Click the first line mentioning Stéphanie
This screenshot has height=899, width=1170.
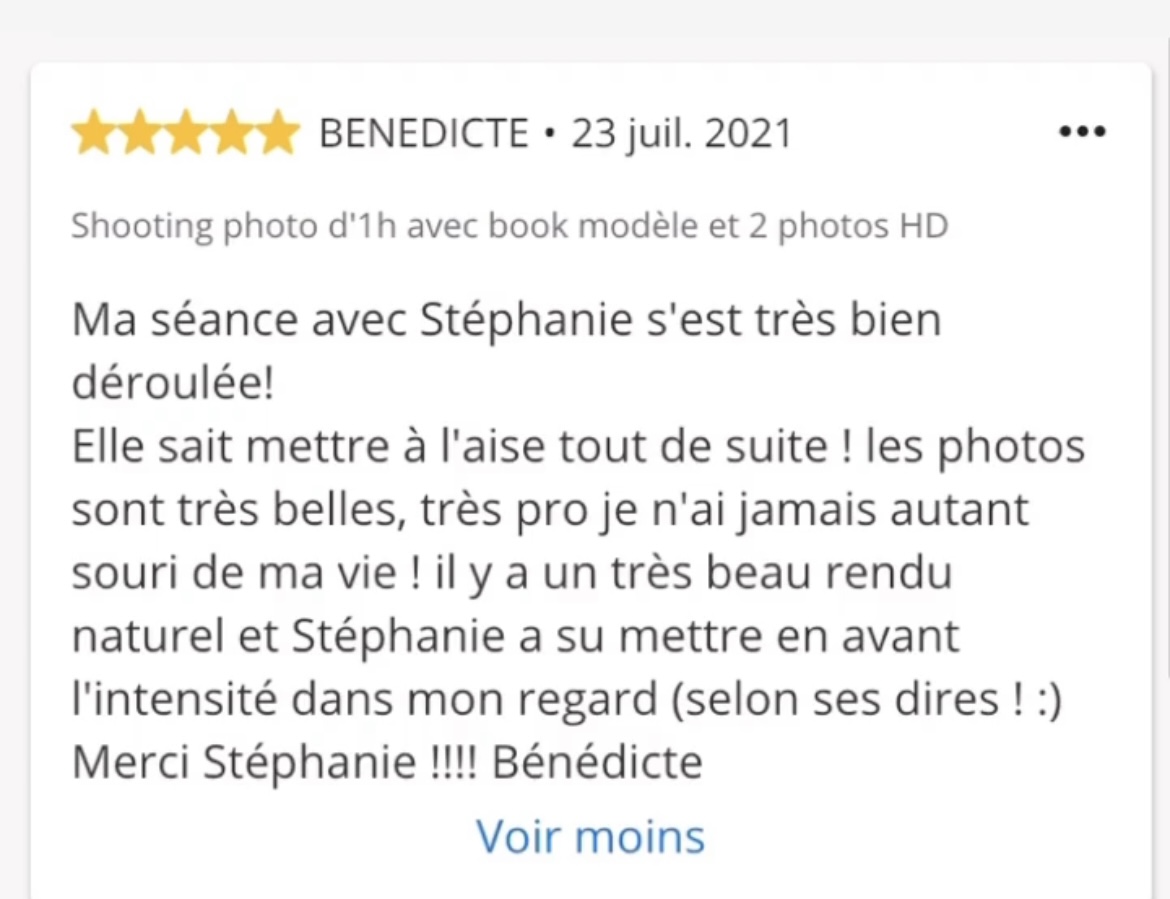(507, 320)
